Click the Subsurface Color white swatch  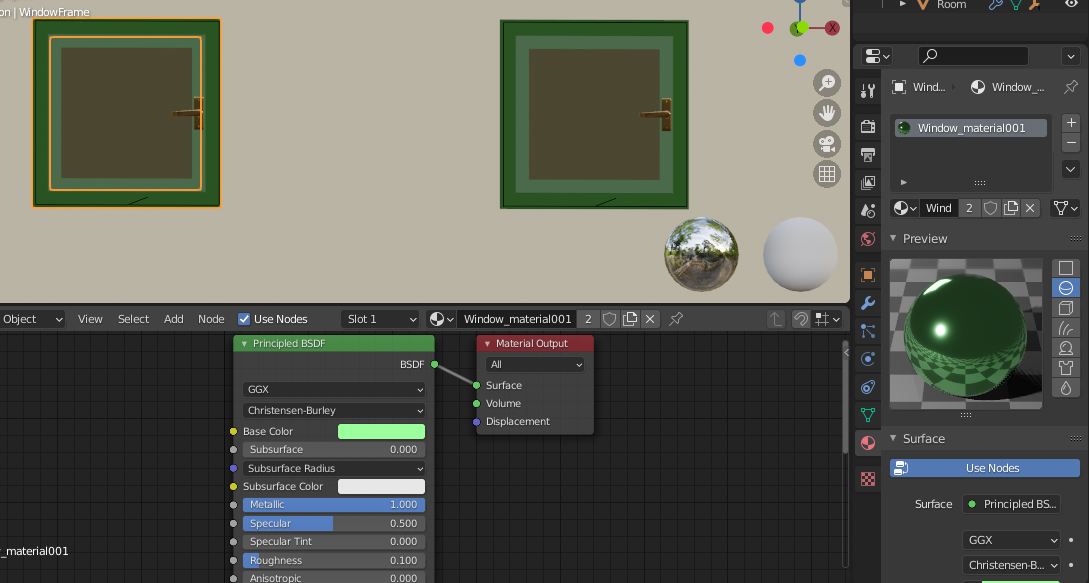[381, 486]
